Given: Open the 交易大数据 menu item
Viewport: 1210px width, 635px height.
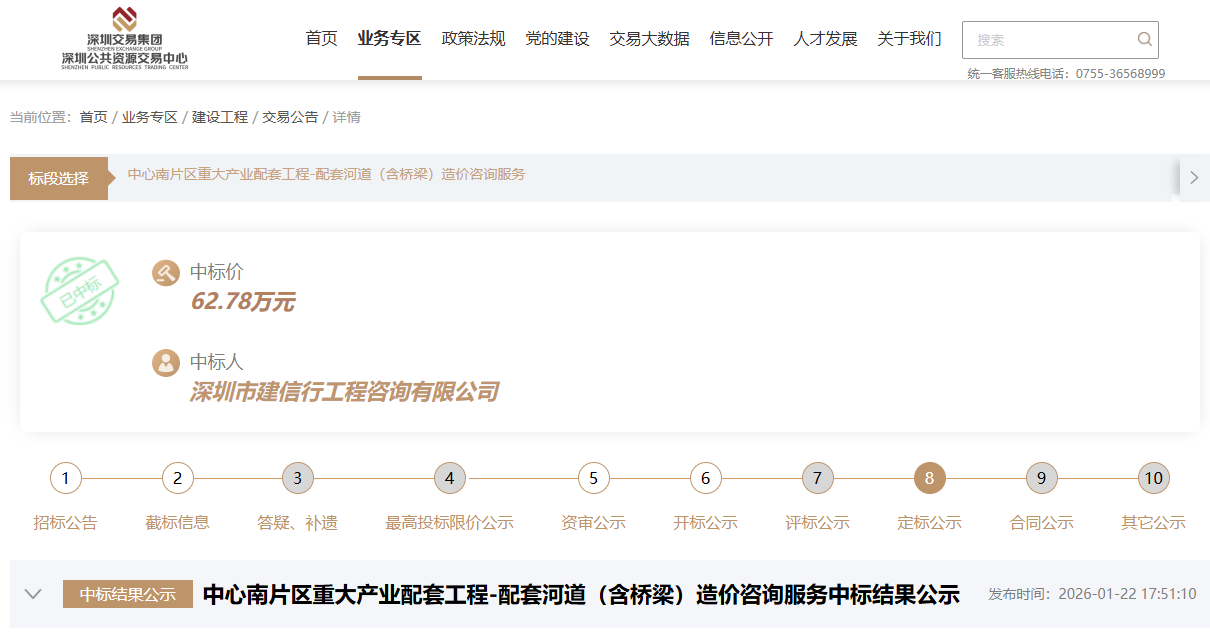Looking at the screenshot, I should coord(649,39).
